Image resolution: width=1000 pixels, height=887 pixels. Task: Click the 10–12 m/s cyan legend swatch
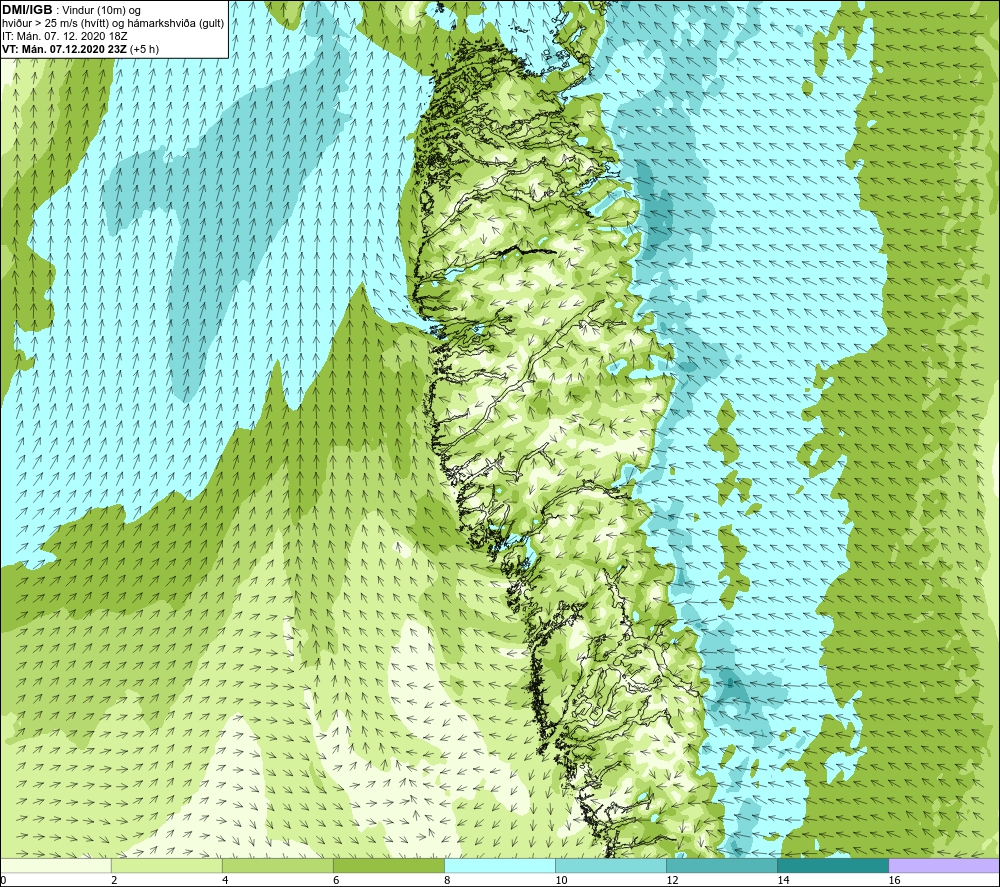pos(610,865)
